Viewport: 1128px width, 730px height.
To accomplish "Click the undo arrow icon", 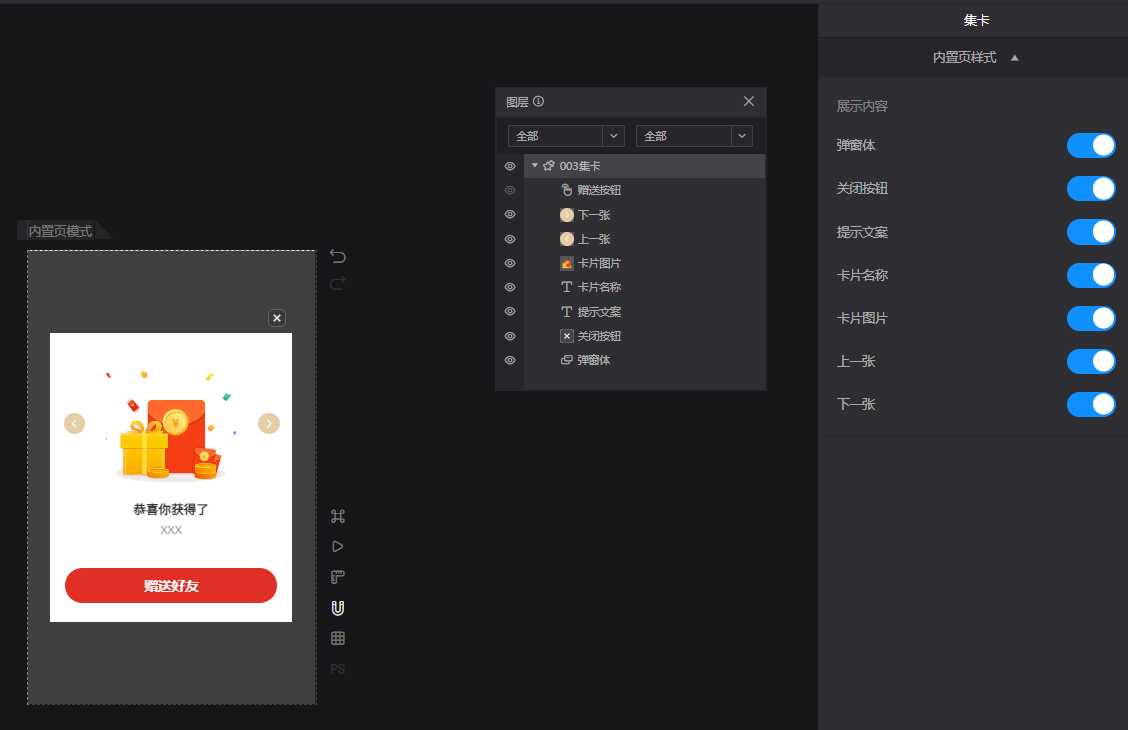I will (337, 256).
